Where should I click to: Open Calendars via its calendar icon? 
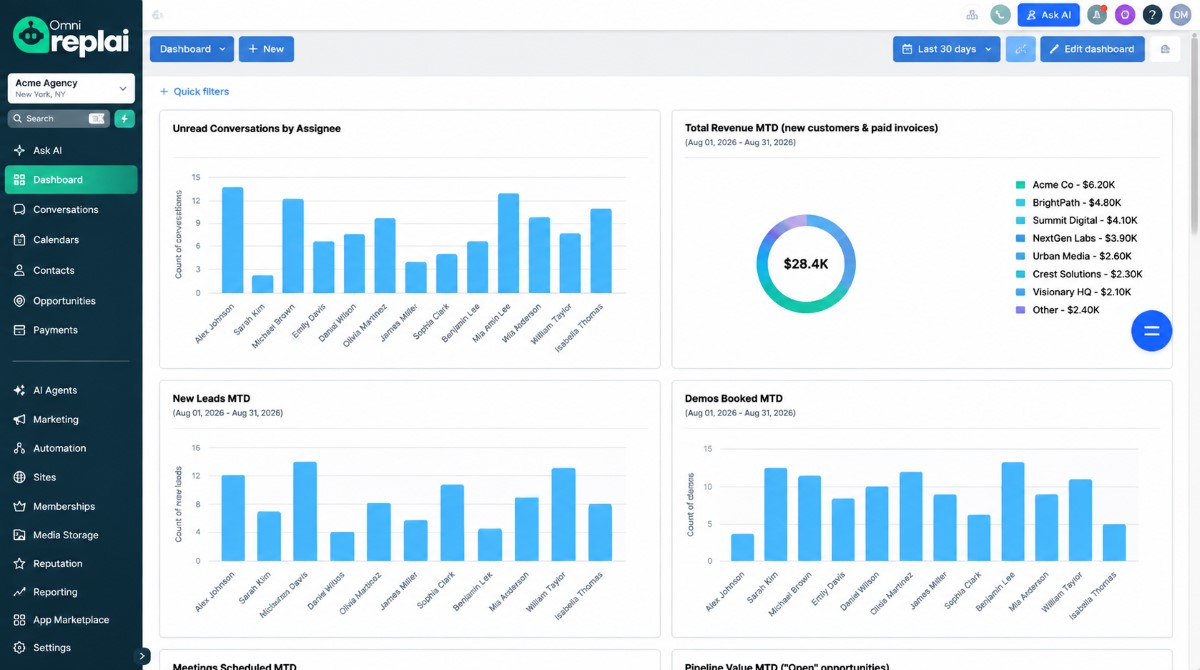click(19, 240)
